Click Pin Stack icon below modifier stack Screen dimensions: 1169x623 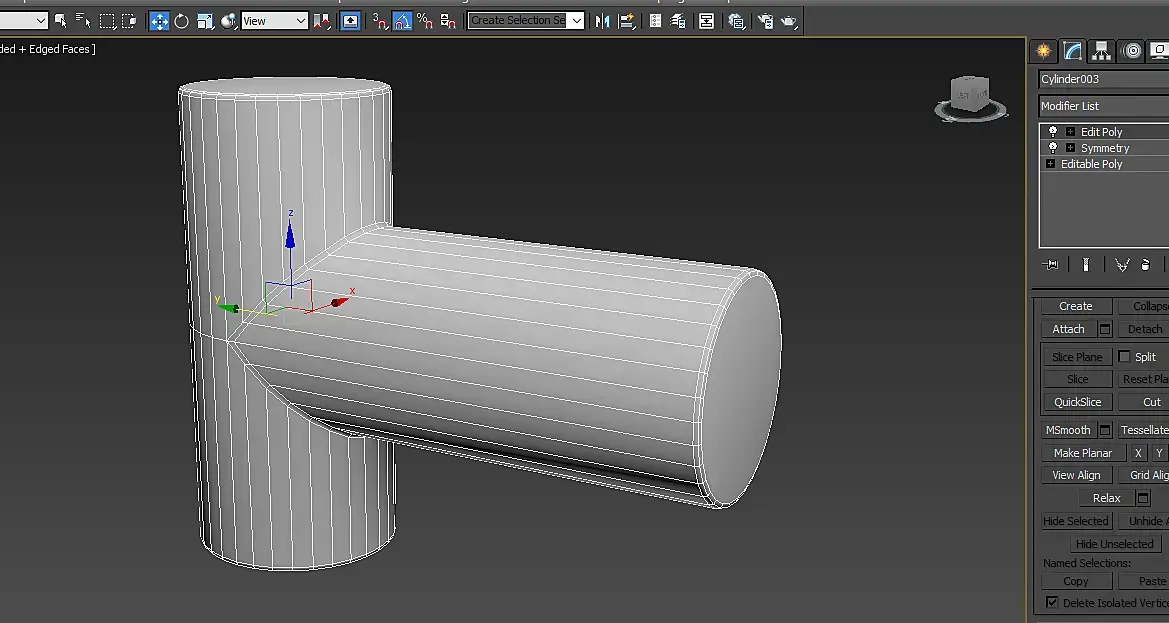[x=1050, y=265]
